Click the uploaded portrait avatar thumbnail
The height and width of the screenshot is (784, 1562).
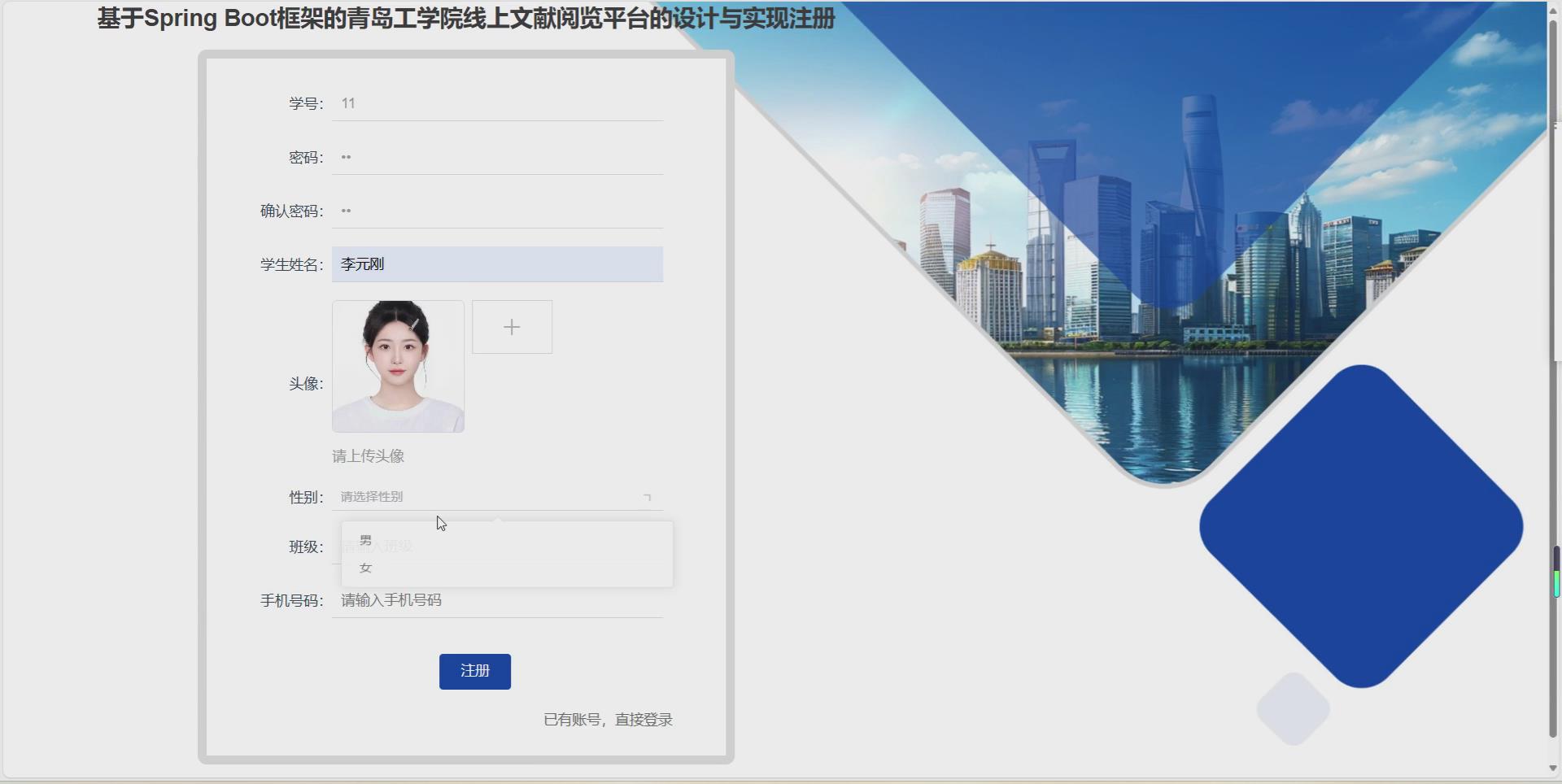point(397,366)
